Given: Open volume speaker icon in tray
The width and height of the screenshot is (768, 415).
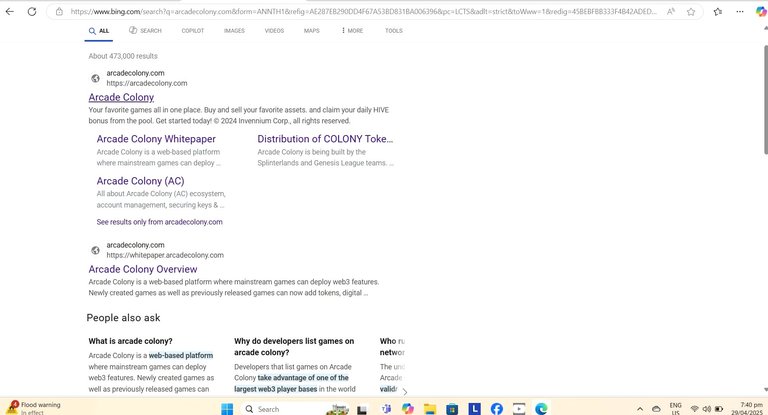Looking at the screenshot, I should click(x=706, y=409).
